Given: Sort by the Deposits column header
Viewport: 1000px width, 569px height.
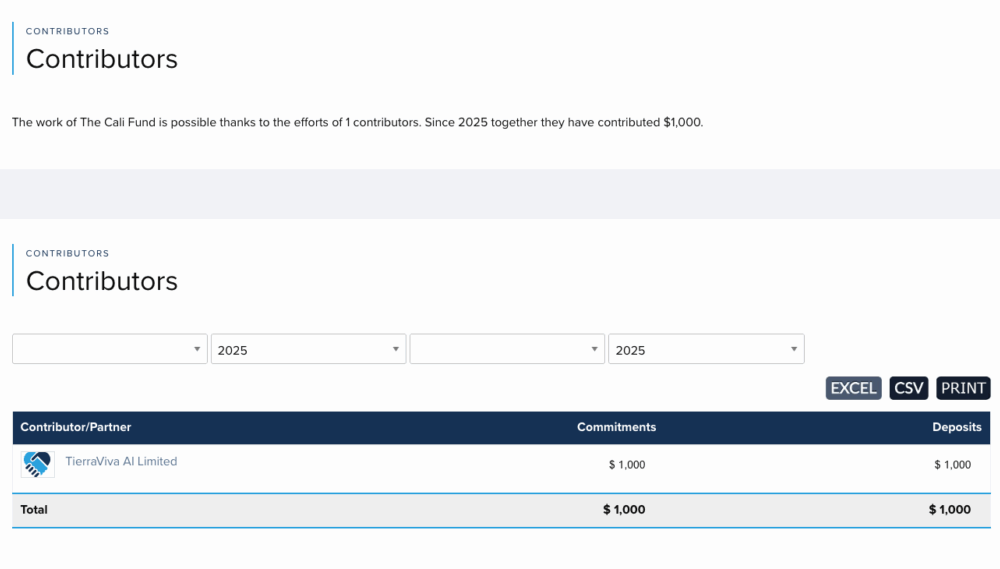Looking at the screenshot, I should (x=956, y=427).
